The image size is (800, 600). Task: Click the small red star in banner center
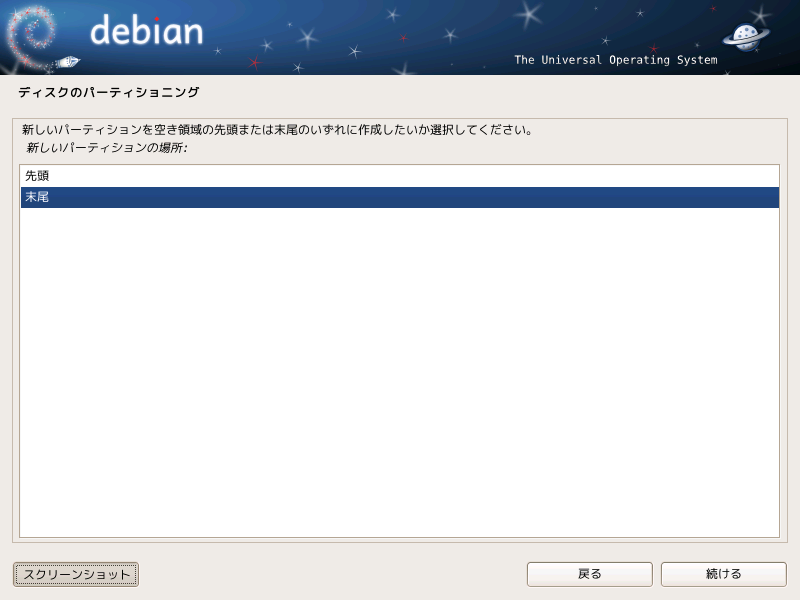coord(404,38)
